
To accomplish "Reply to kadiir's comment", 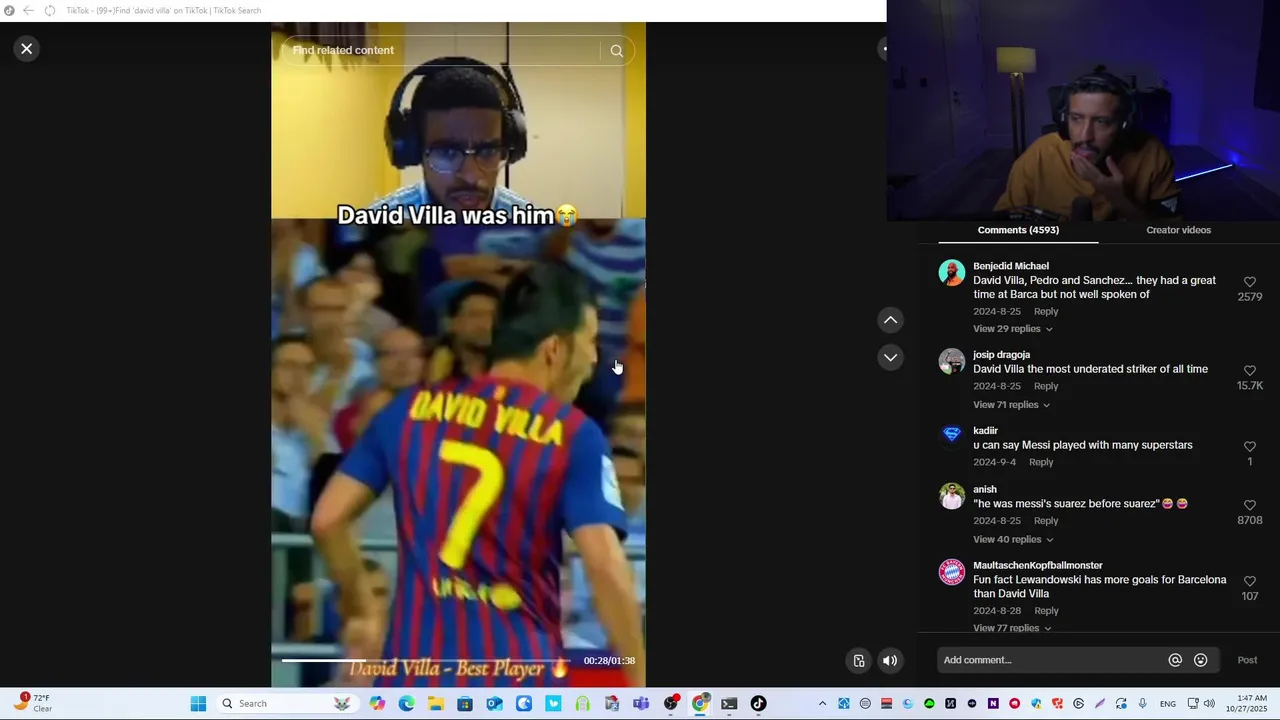I will pos(1041,462).
